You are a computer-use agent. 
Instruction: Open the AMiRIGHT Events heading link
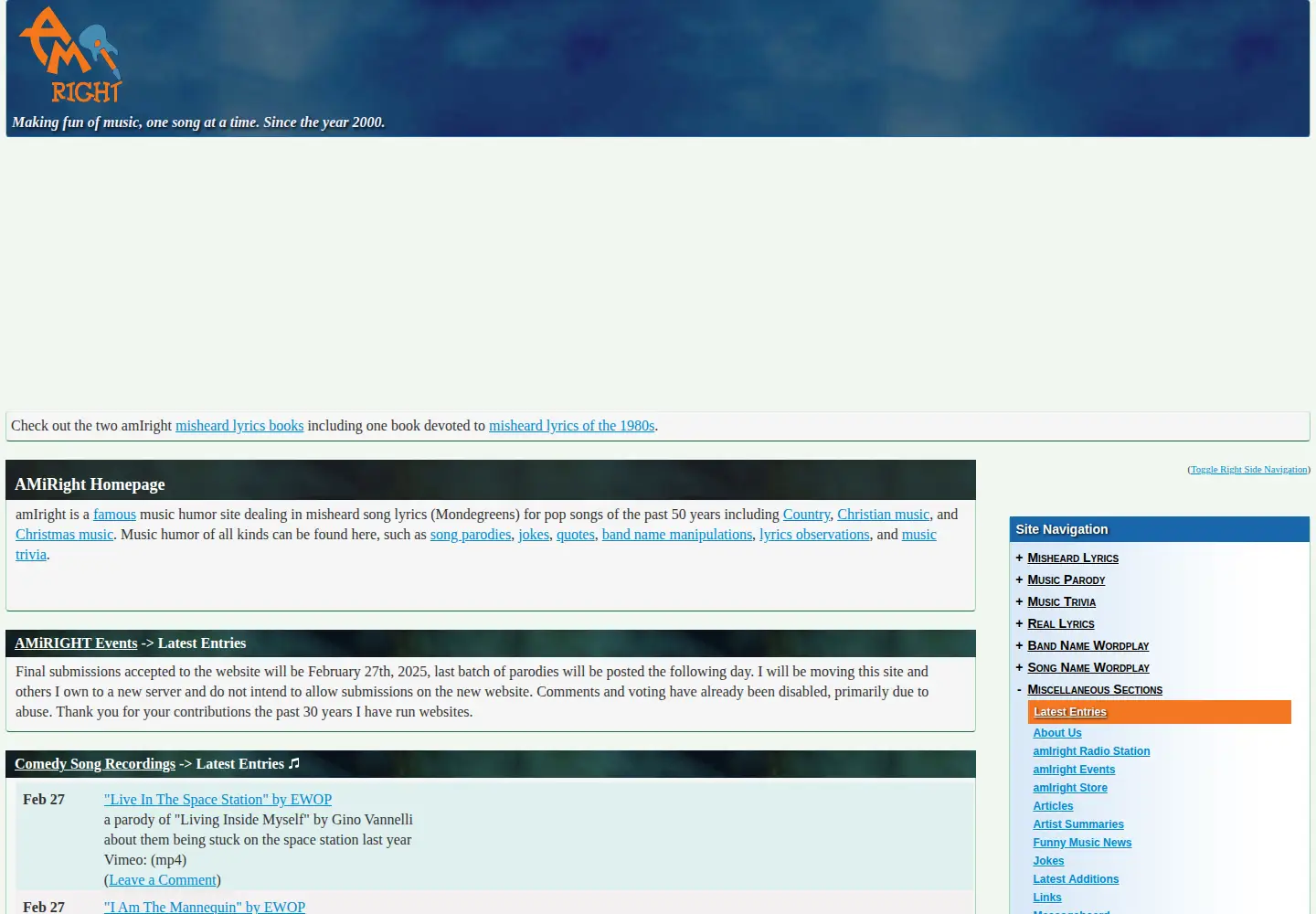76,643
